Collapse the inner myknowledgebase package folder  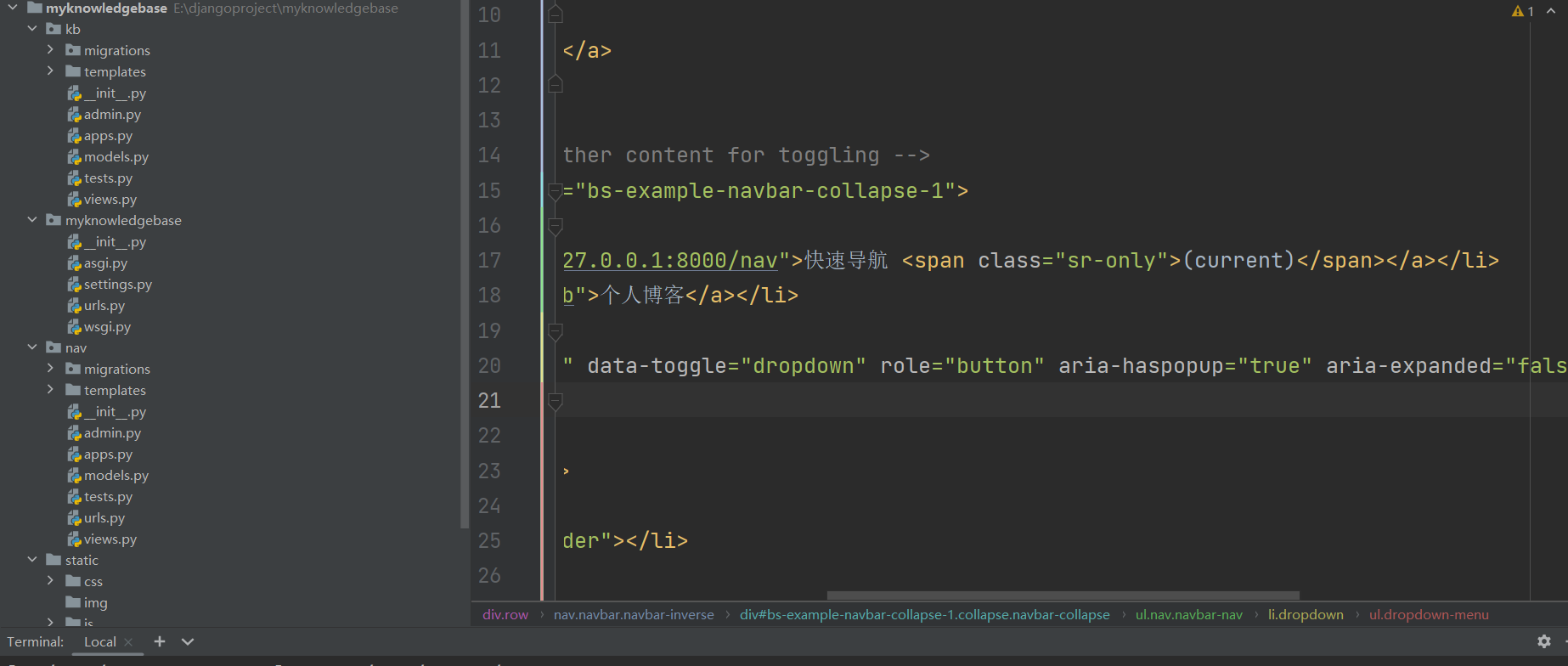click(32, 220)
